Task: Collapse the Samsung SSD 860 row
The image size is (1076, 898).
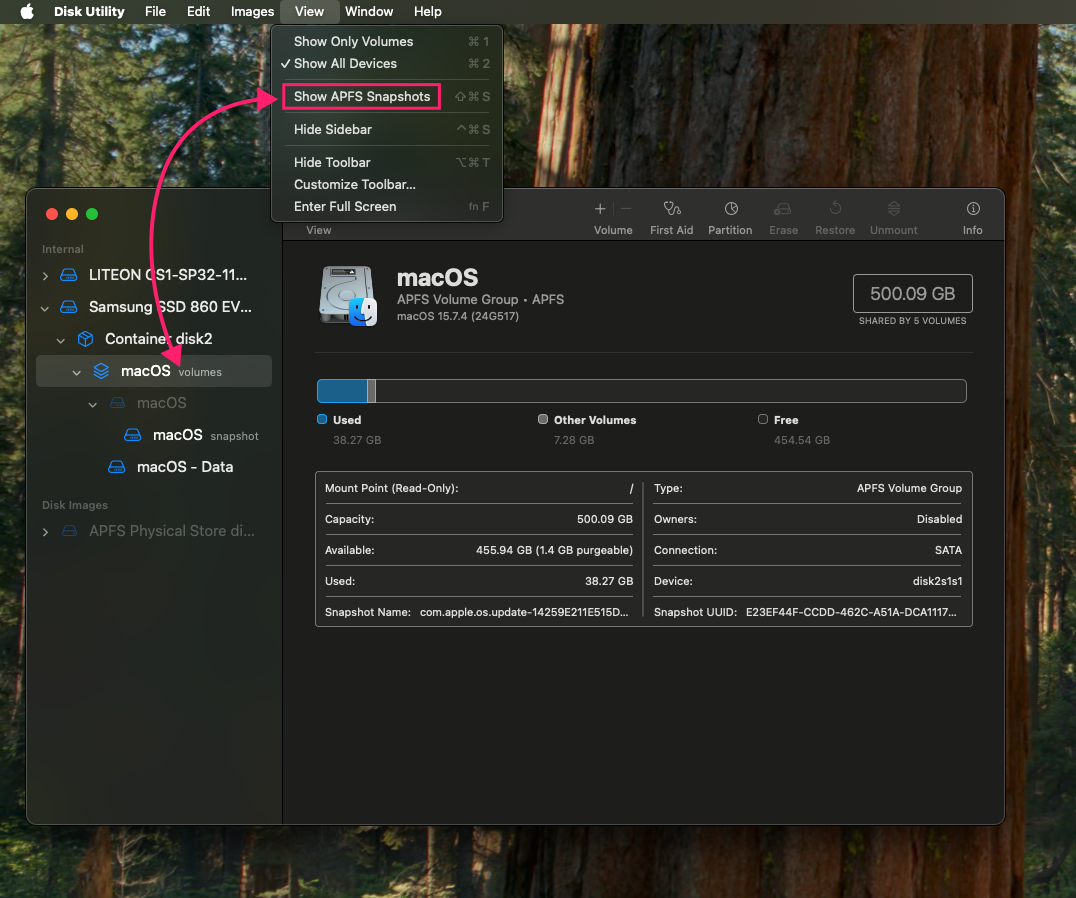Action: pyautogui.click(x=45, y=308)
